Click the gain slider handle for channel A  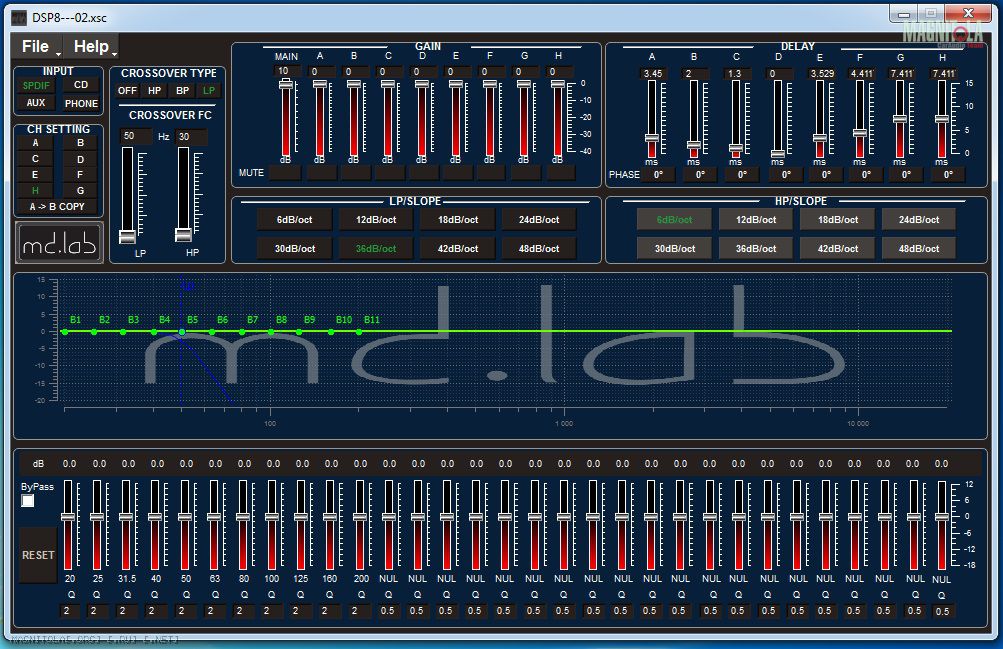(x=320, y=84)
